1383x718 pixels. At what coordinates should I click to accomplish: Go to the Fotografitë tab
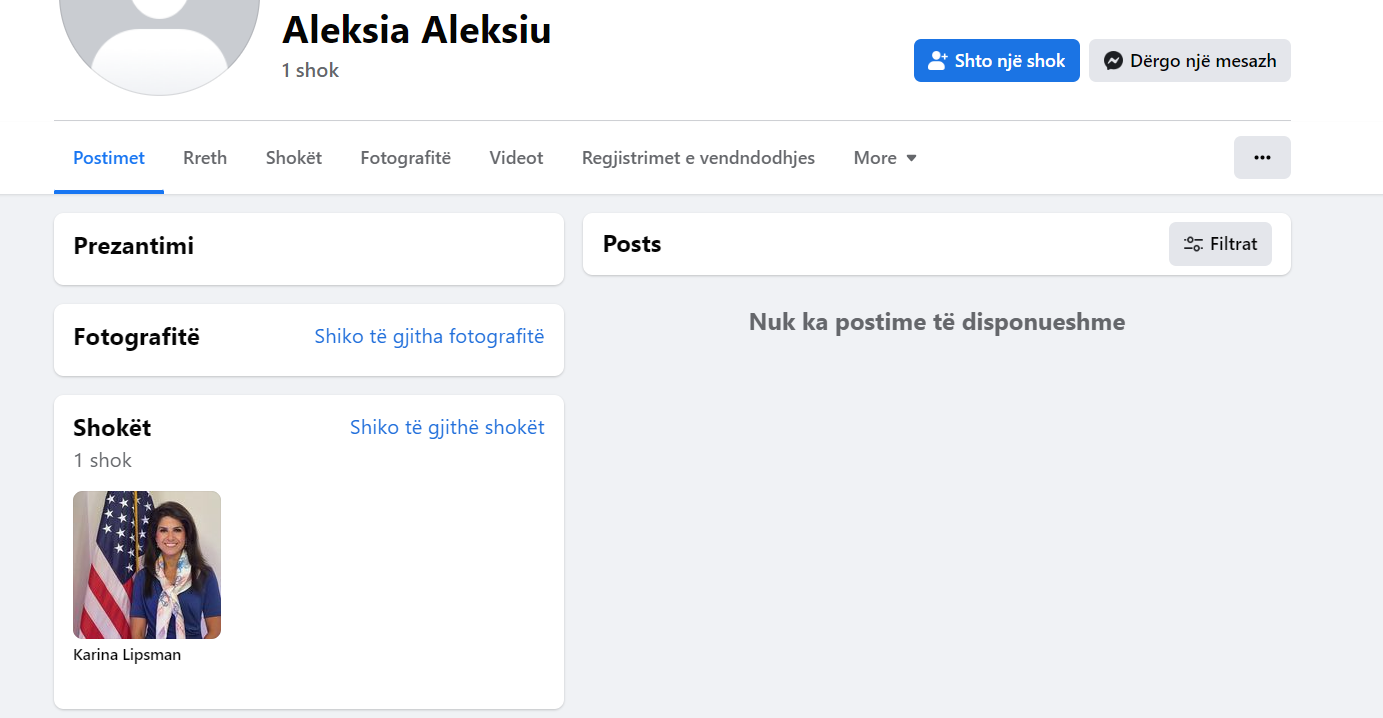(x=406, y=158)
